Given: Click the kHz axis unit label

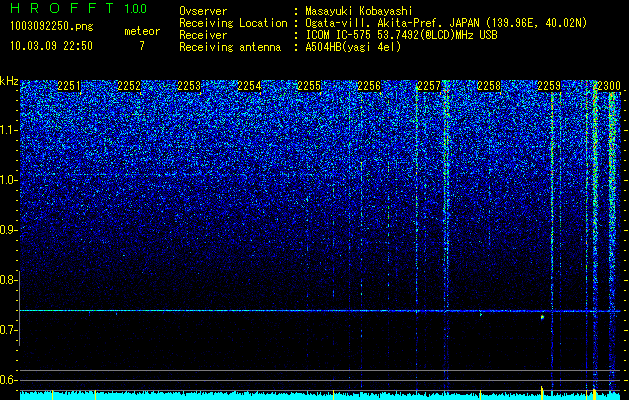Looking at the screenshot, I should click(x=9, y=81).
